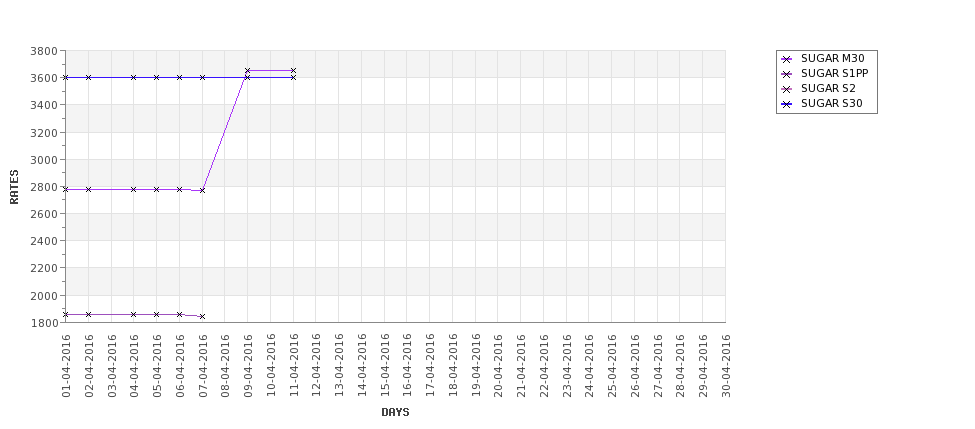Image resolution: width=975 pixels, height=429 pixels.
Task: Click the DAYS axis title
Action: (395, 412)
